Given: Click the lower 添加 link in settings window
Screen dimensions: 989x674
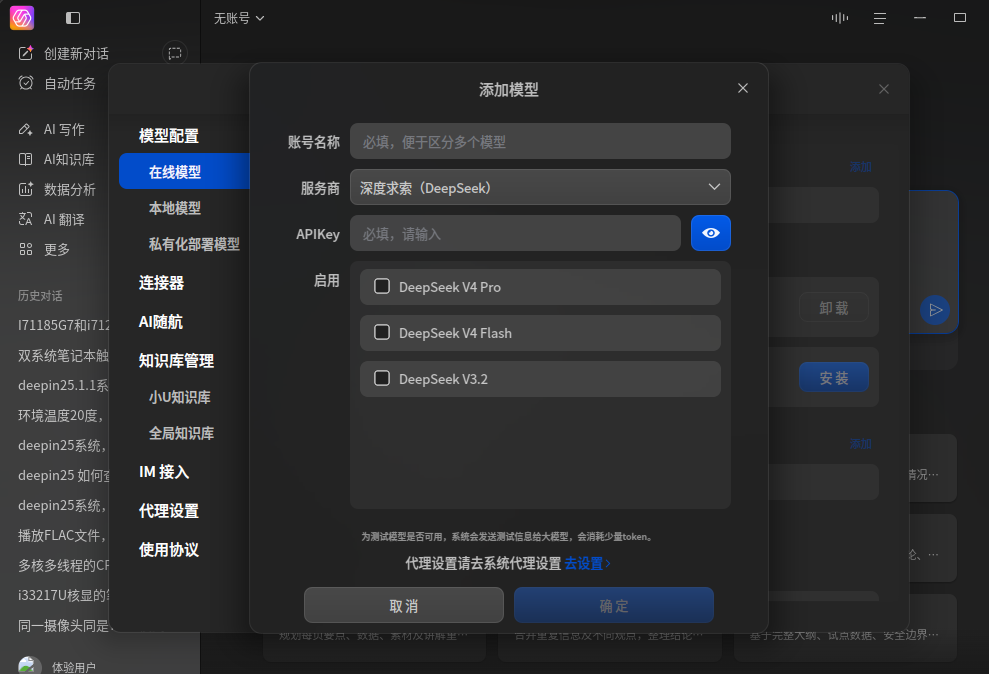Looking at the screenshot, I should (x=860, y=444).
